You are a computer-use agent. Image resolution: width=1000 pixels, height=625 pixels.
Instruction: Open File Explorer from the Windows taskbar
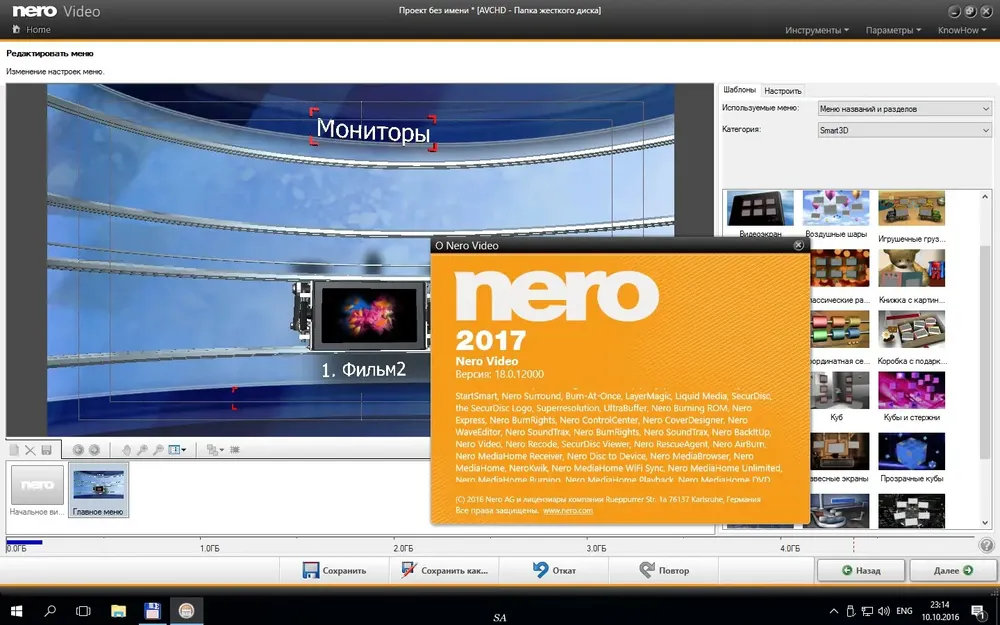coord(118,610)
